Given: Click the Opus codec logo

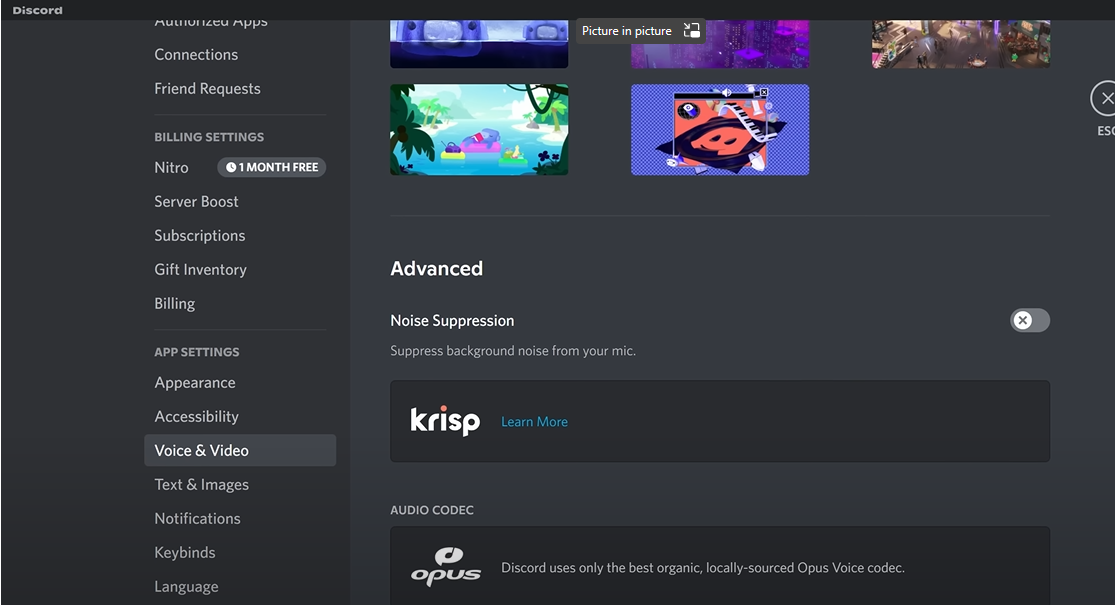Looking at the screenshot, I should 446,567.
